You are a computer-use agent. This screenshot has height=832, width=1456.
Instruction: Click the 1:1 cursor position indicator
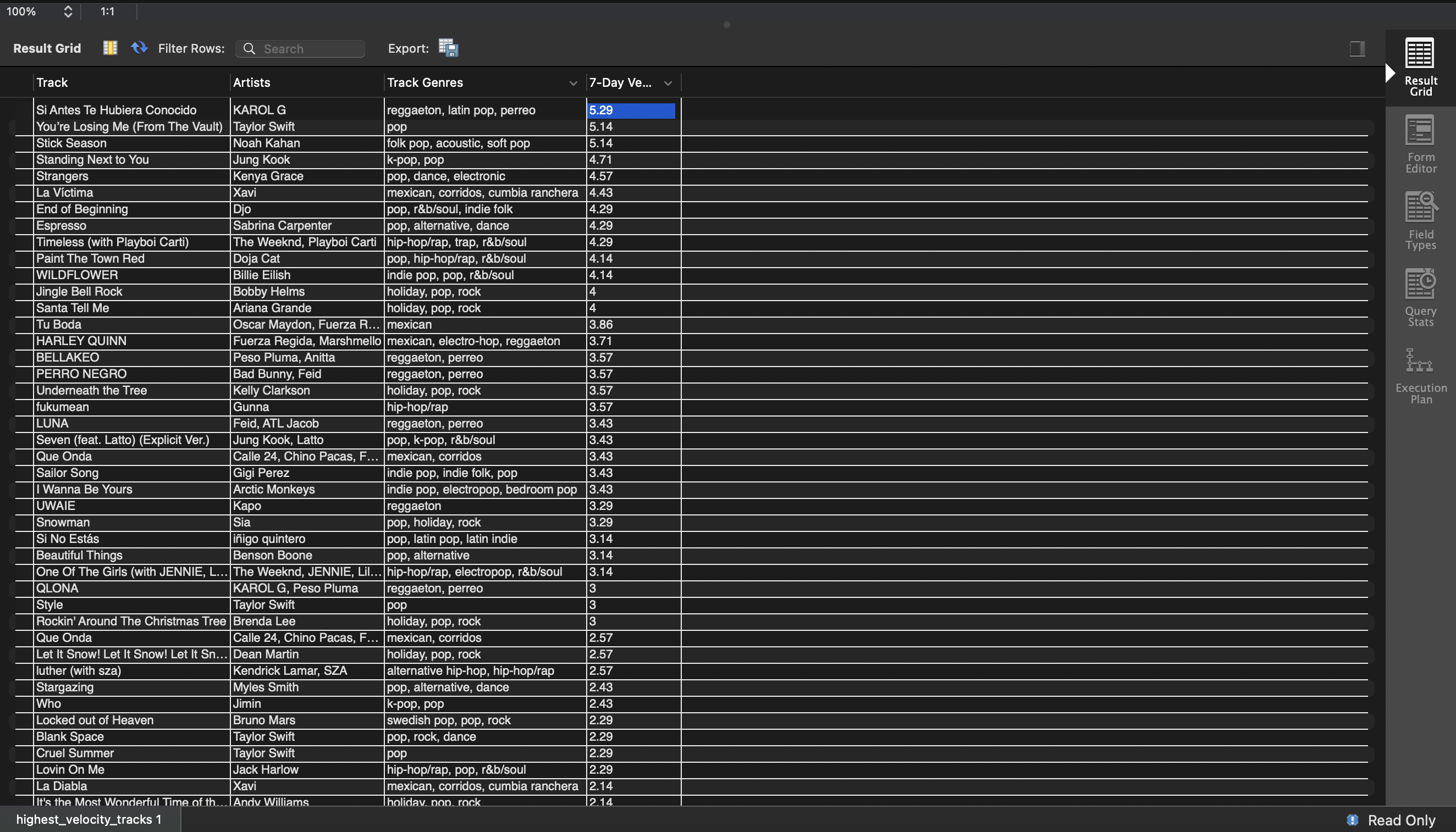[107, 12]
